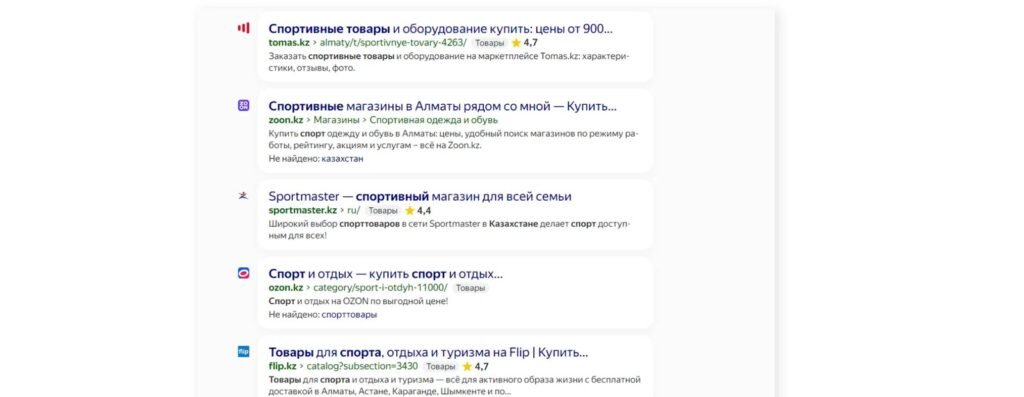Click the tomas.kz red bars favicon
This screenshot has height=397, width=1024.
(244, 27)
